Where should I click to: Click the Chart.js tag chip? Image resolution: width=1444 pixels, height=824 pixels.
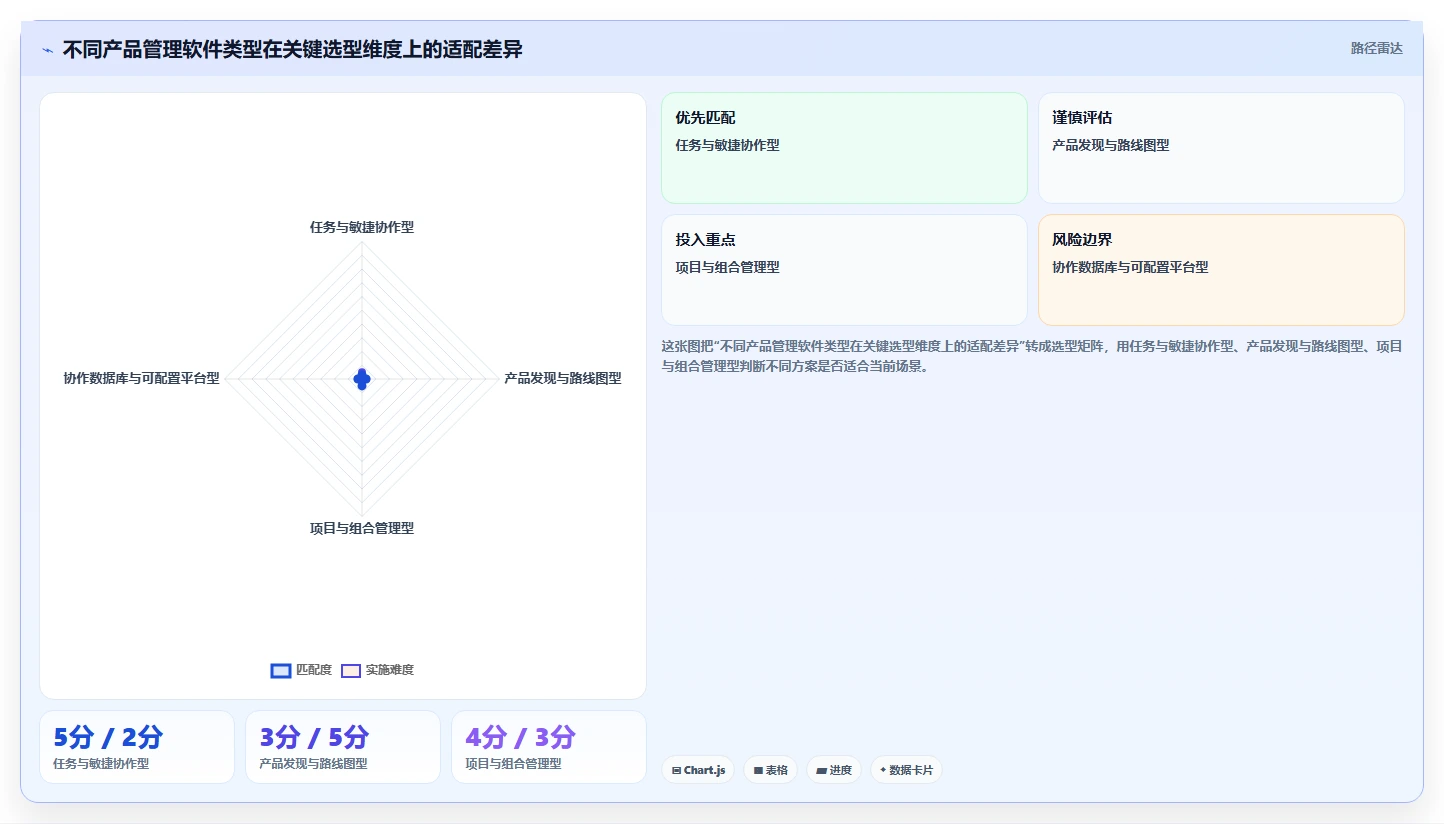[x=698, y=770]
